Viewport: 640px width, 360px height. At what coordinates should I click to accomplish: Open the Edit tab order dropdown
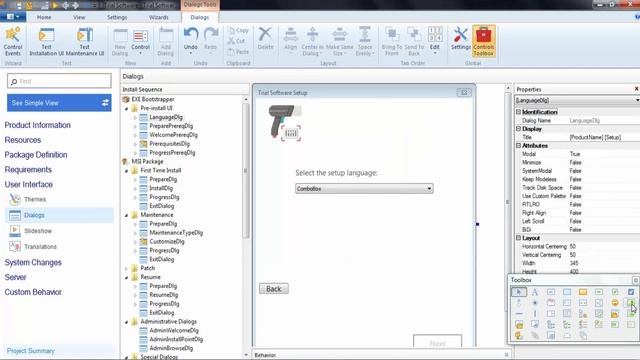point(435,41)
